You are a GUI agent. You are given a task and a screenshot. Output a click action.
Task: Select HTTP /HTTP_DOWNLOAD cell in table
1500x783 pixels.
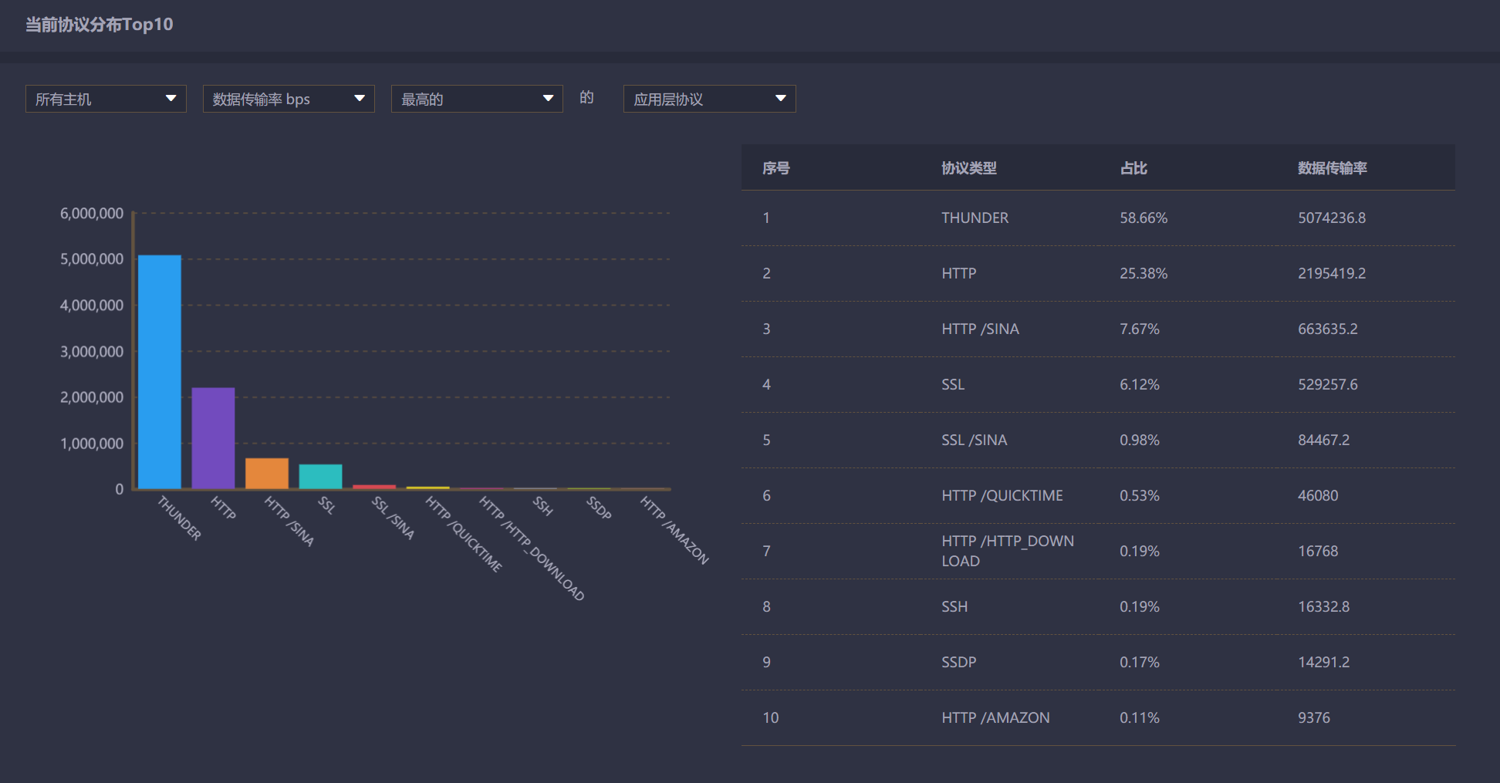[1008, 551]
